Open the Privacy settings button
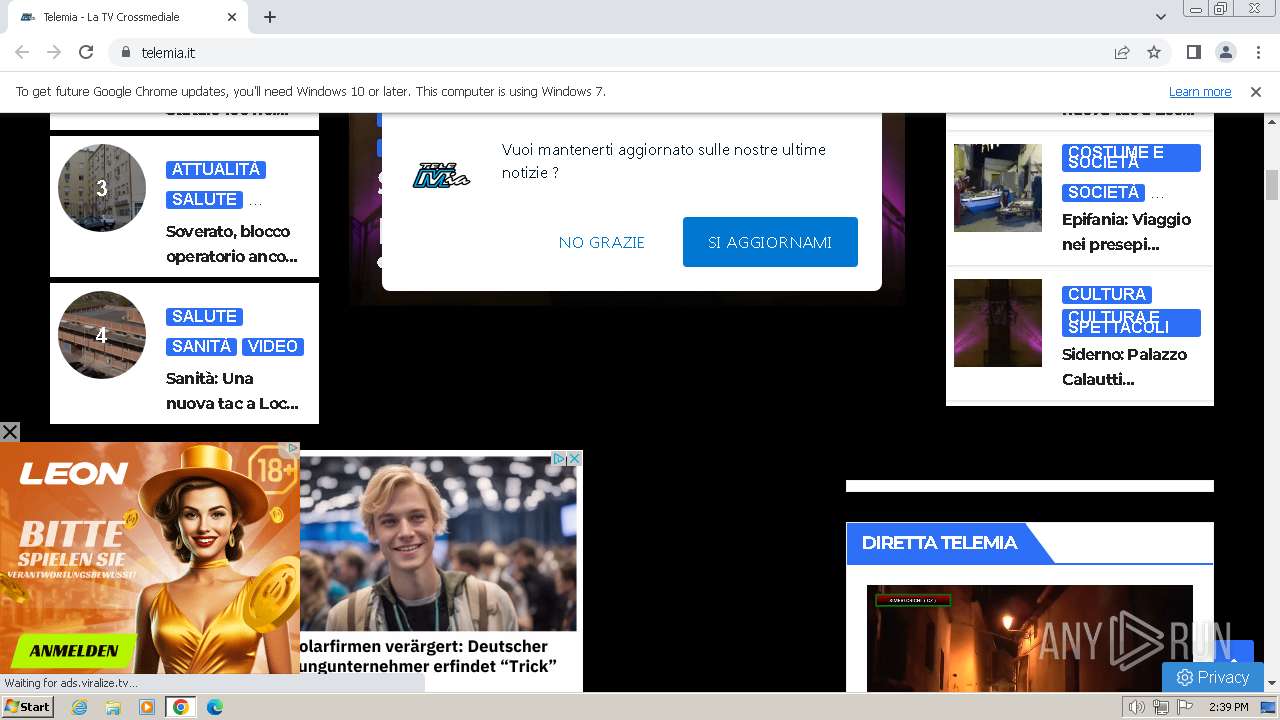Viewport: 1280px width, 720px height. 1213,677
